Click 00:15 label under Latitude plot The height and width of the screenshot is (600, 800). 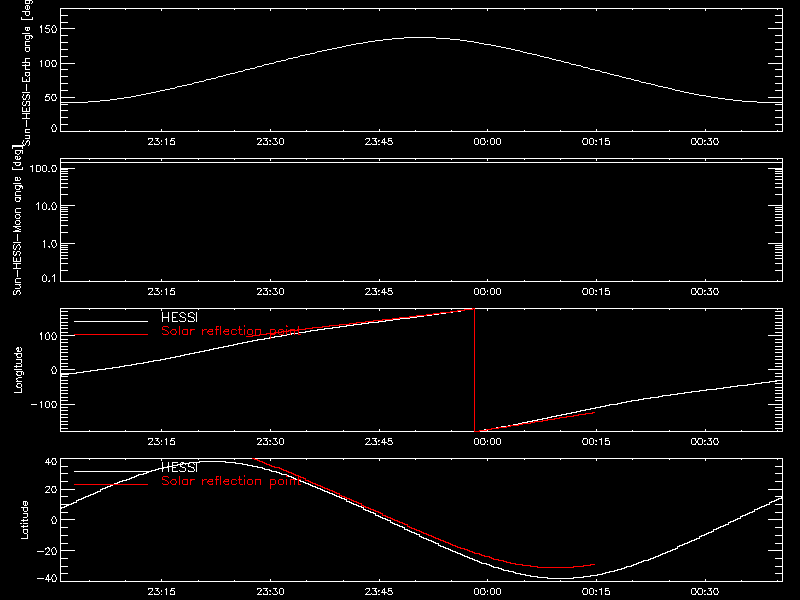(x=596, y=592)
